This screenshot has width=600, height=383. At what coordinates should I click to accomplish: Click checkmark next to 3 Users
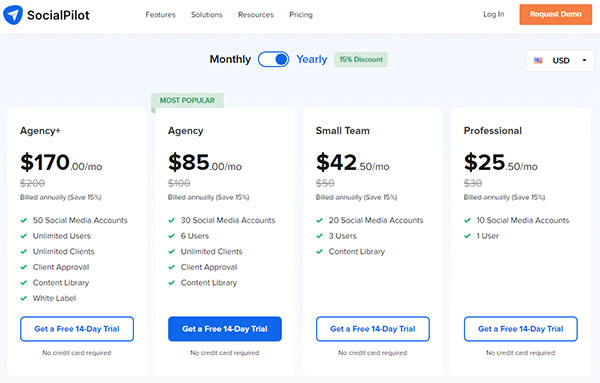[320, 236]
